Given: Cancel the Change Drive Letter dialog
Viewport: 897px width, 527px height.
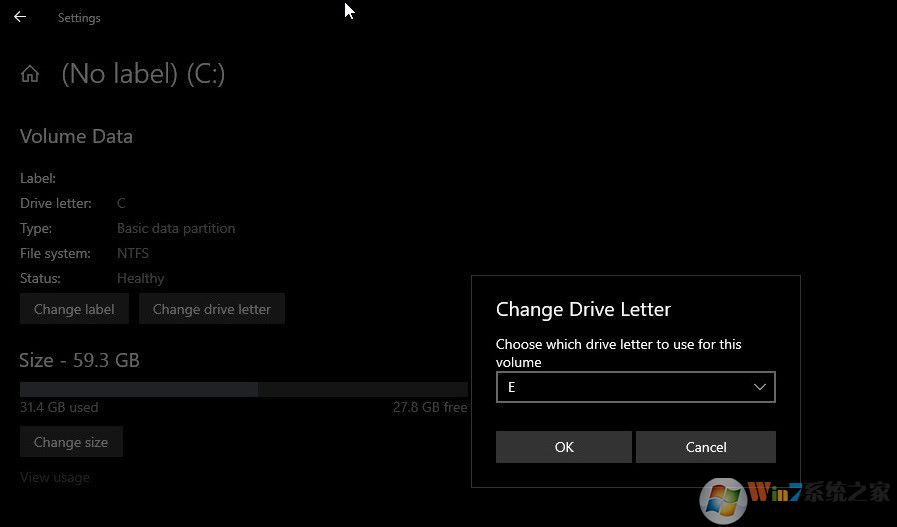Looking at the screenshot, I should point(706,447).
